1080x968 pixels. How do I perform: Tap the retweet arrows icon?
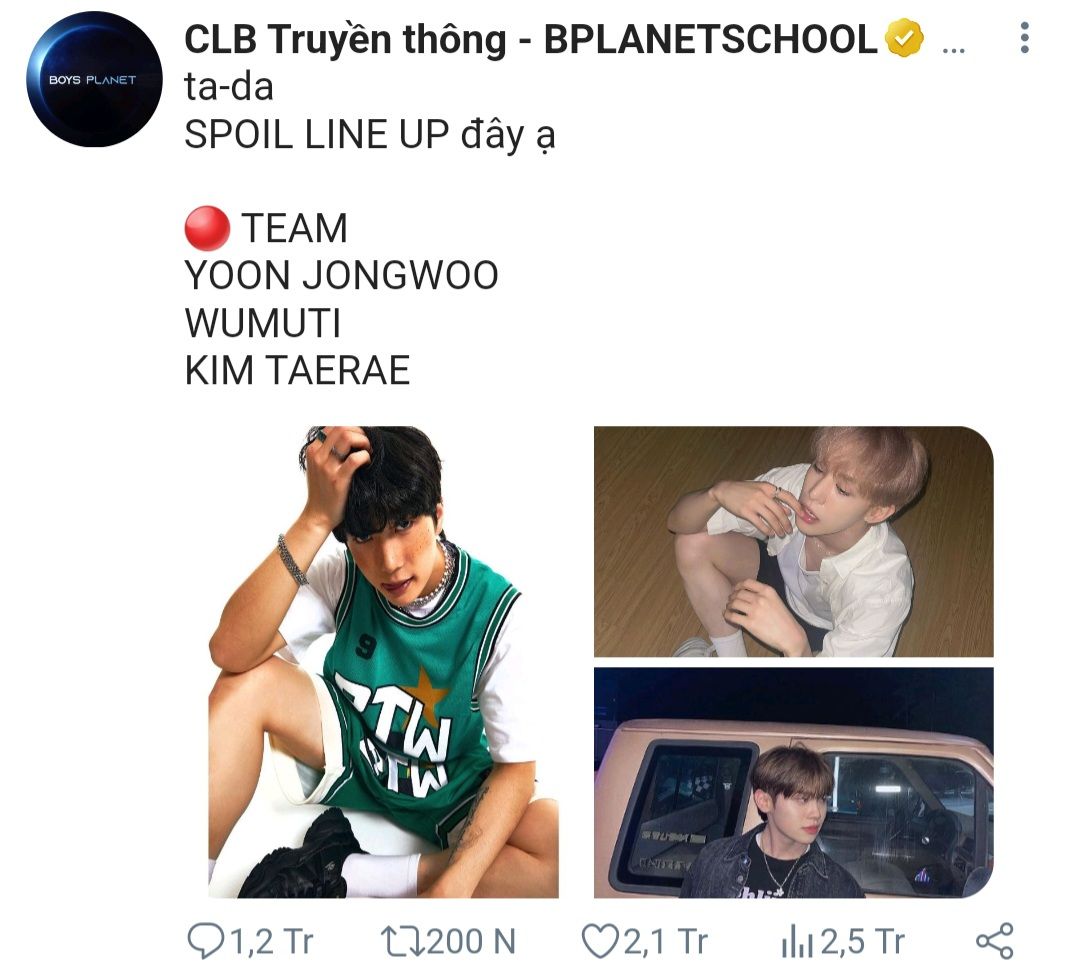pyautogui.click(x=403, y=941)
